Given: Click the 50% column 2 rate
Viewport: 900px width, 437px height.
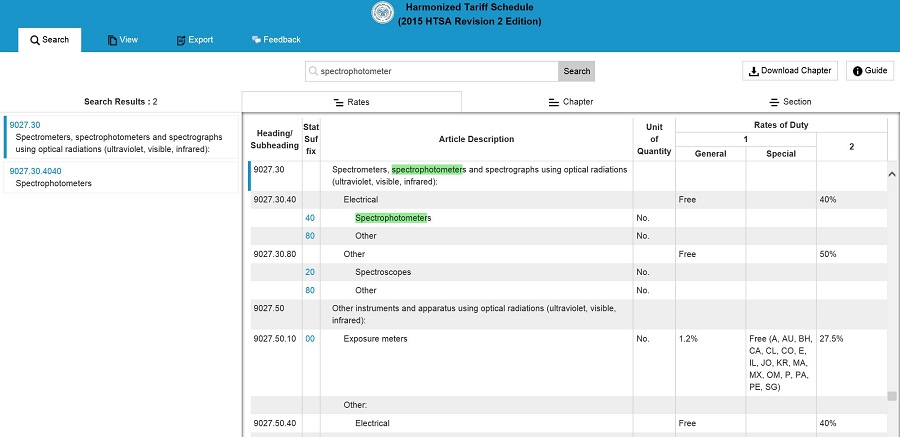Looking at the screenshot, I should click(827, 254).
